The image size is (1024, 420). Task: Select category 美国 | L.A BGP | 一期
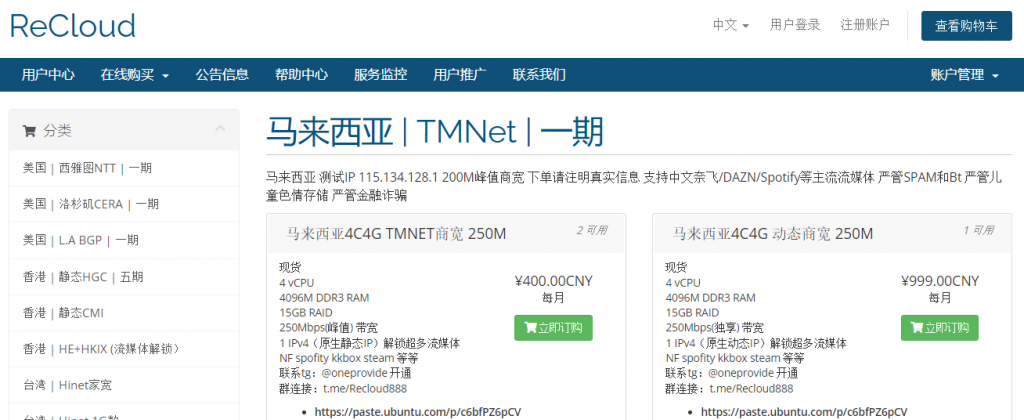pyautogui.click(x=124, y=240)
